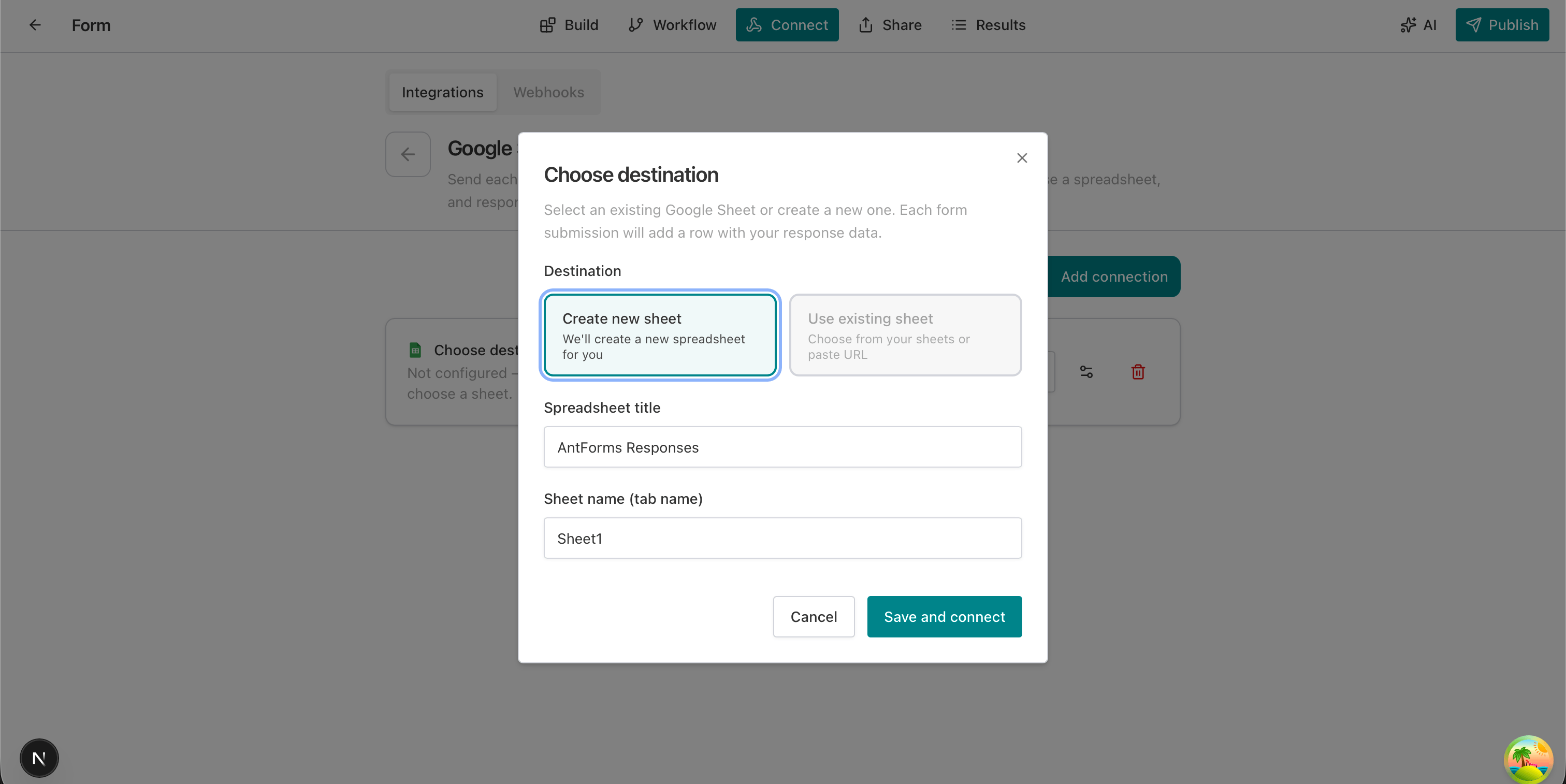Cancel the destination dialog
The height and width of the screenshot is (784, 1566).
[814, 616]
